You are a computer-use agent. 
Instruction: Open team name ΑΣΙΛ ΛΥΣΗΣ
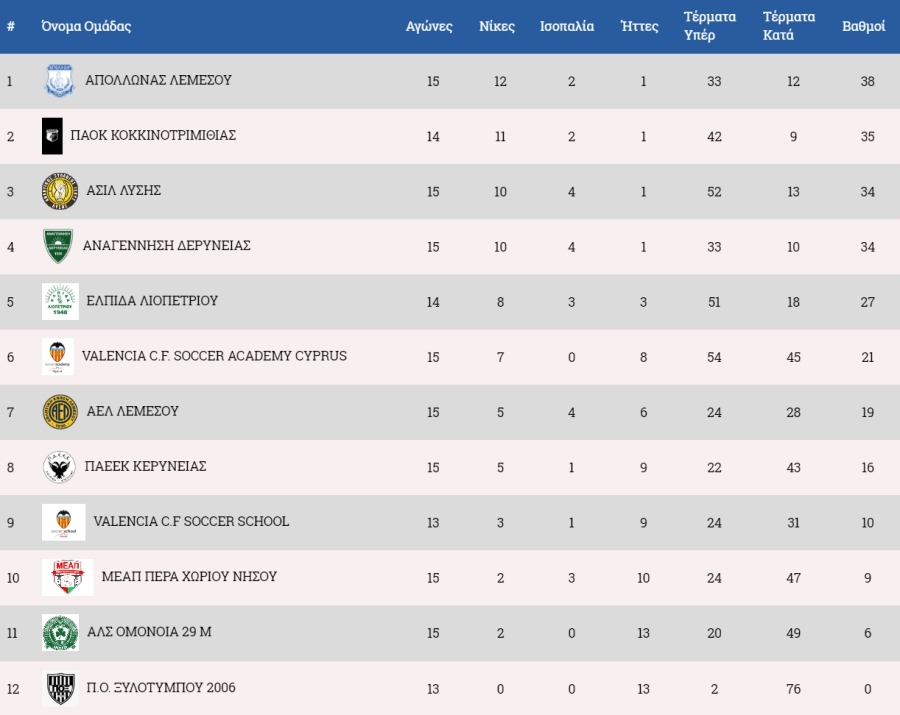click(123, 191)
